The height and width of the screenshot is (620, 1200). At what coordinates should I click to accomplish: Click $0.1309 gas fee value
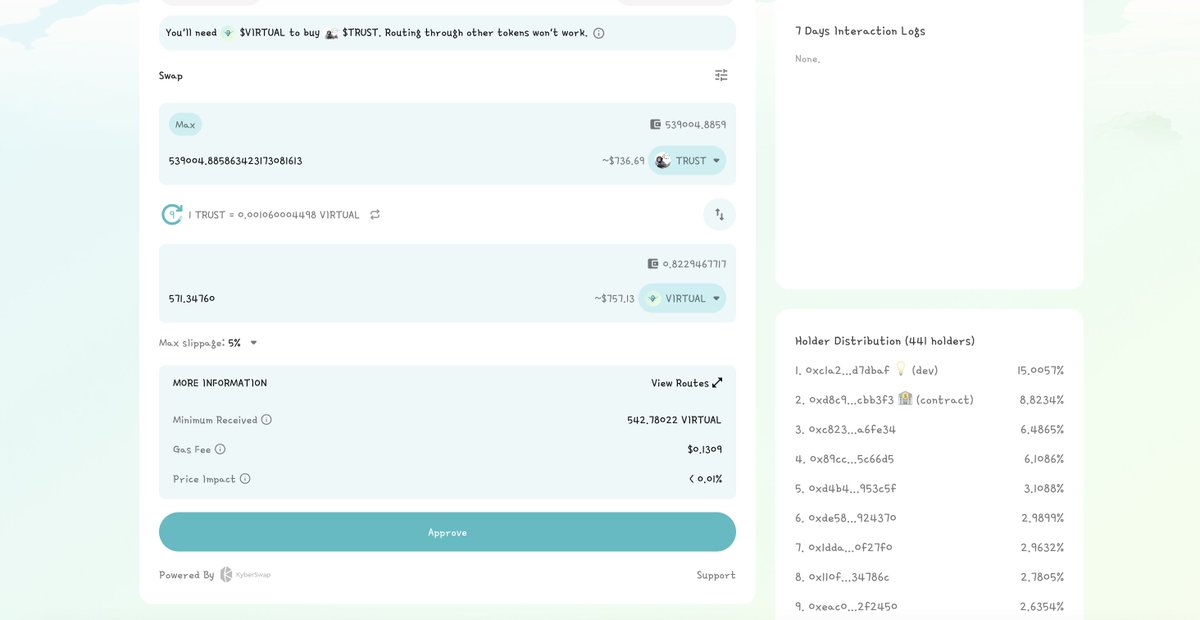[x=705, y=450]
